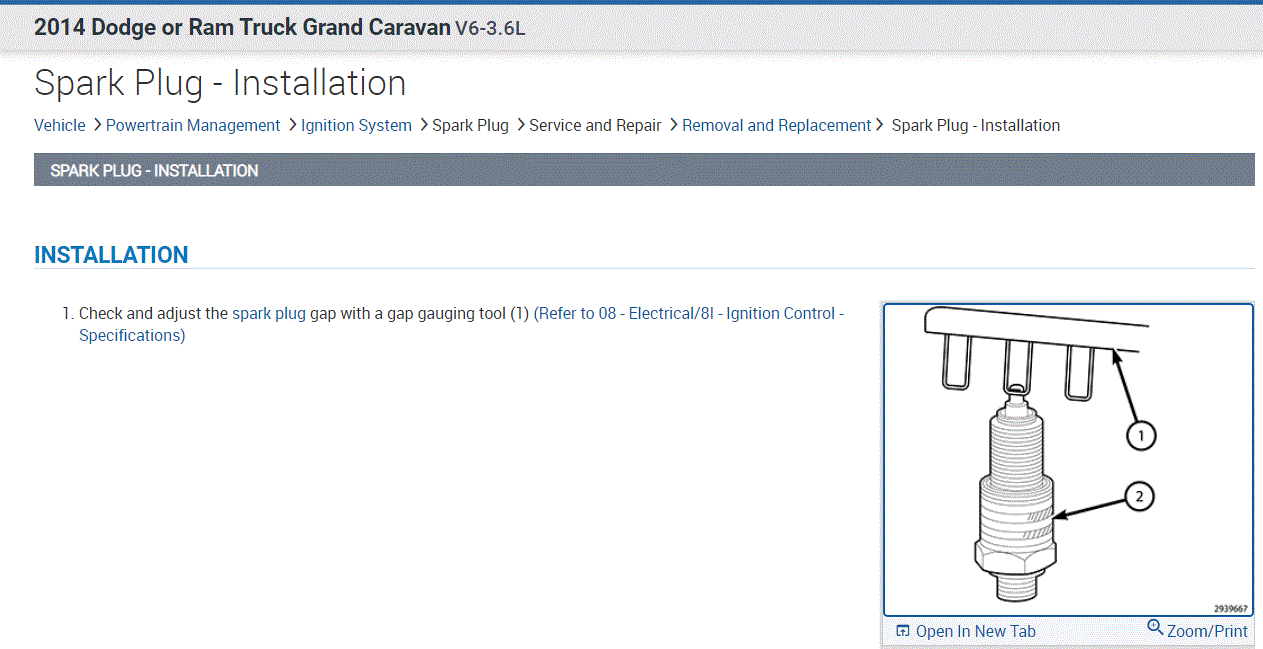Viewport: 1263px width, 649px height.
Task: Click the chevron before Removal and Replacement
Action: [x=673, y=125]
